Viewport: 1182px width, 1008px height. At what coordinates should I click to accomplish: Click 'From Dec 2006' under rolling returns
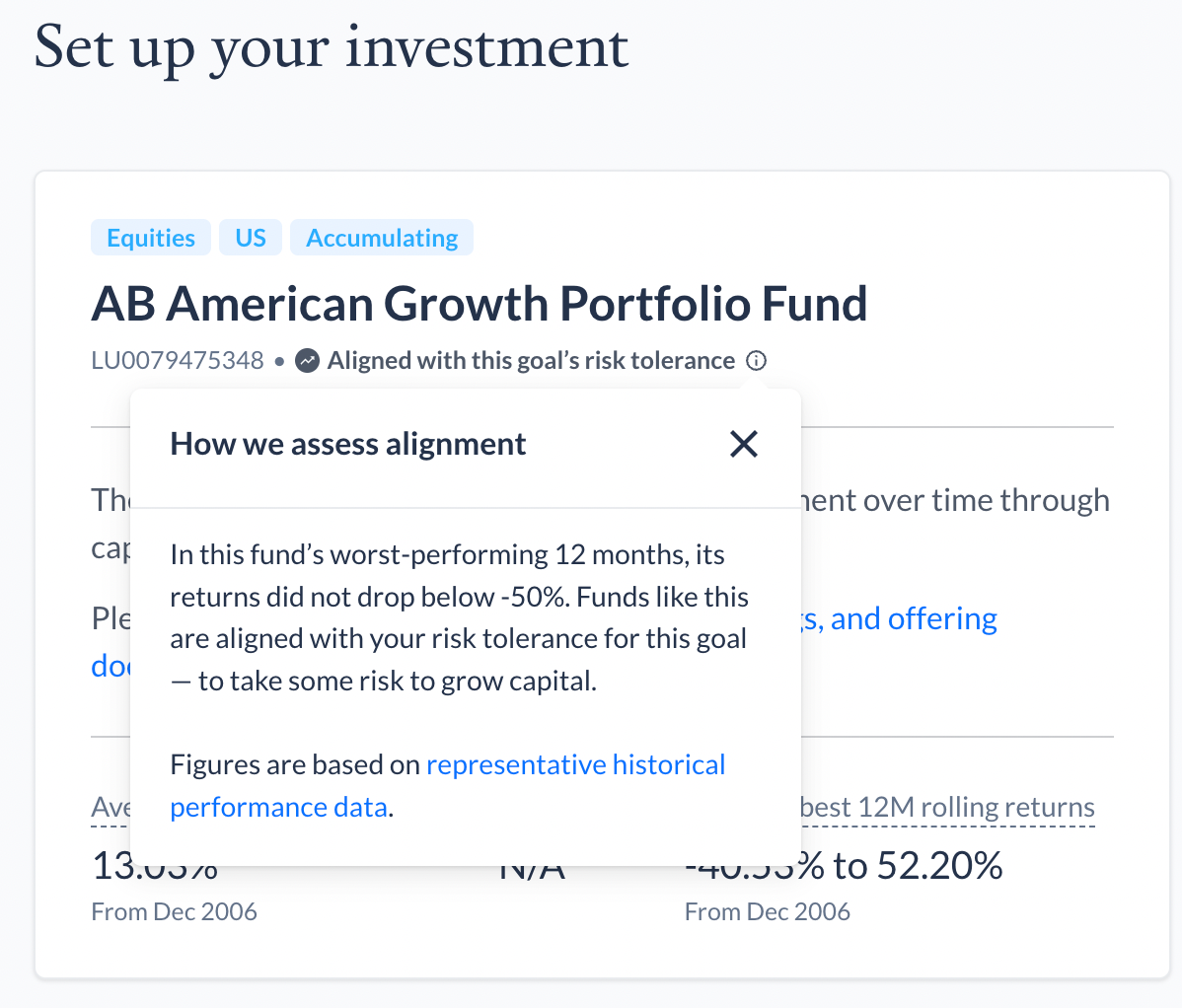click(x=767, y=911)
